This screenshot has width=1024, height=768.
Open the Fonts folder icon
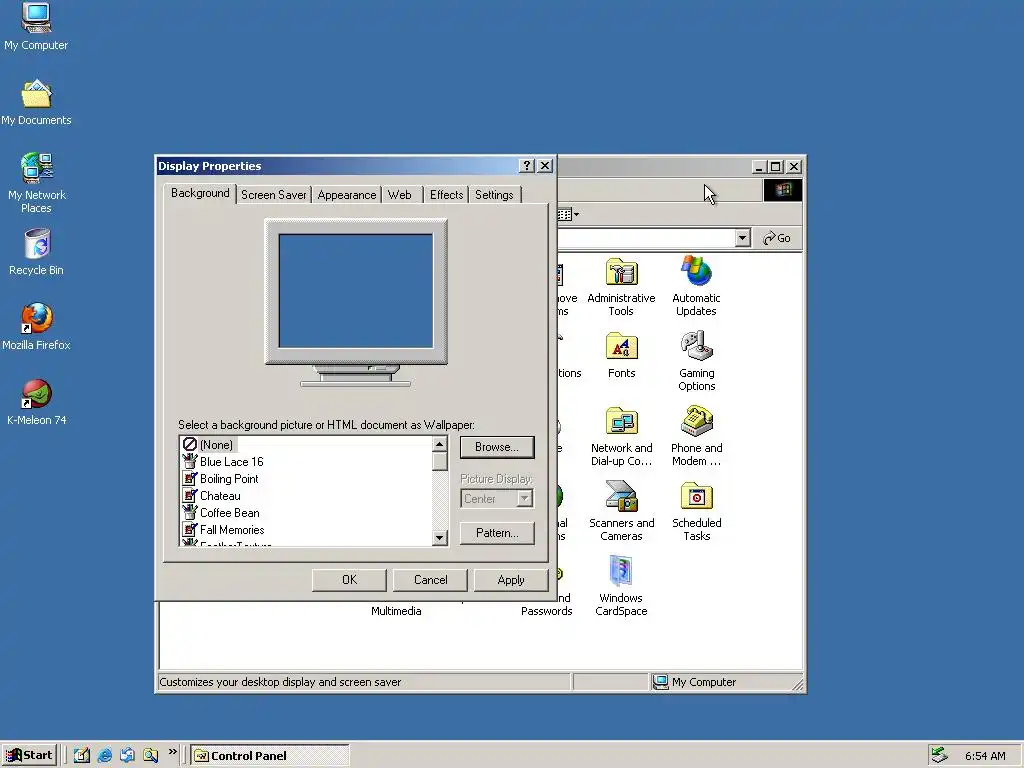[621, 355]
